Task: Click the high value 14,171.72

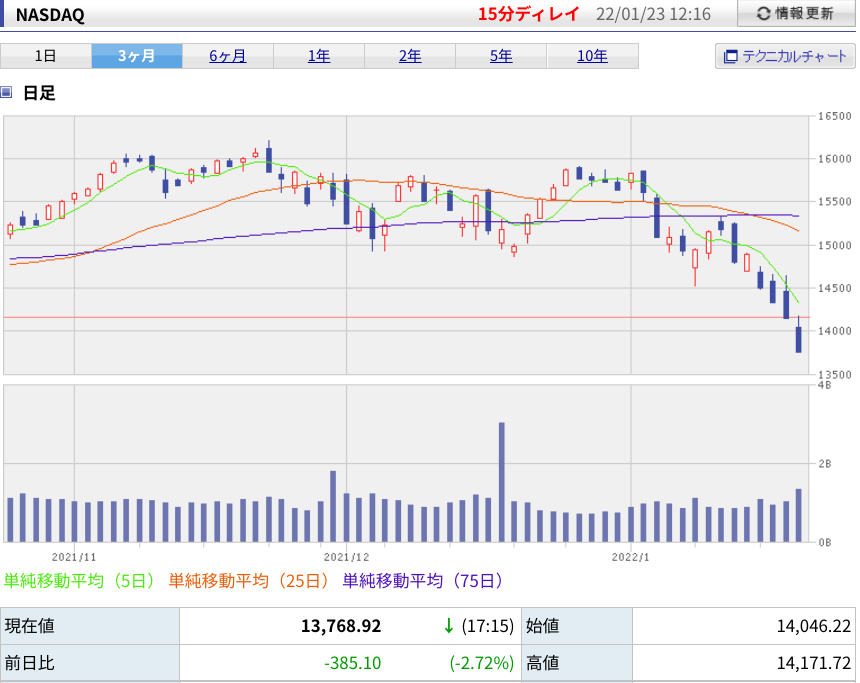Action: pyautogui.click(x=813, y=663)
